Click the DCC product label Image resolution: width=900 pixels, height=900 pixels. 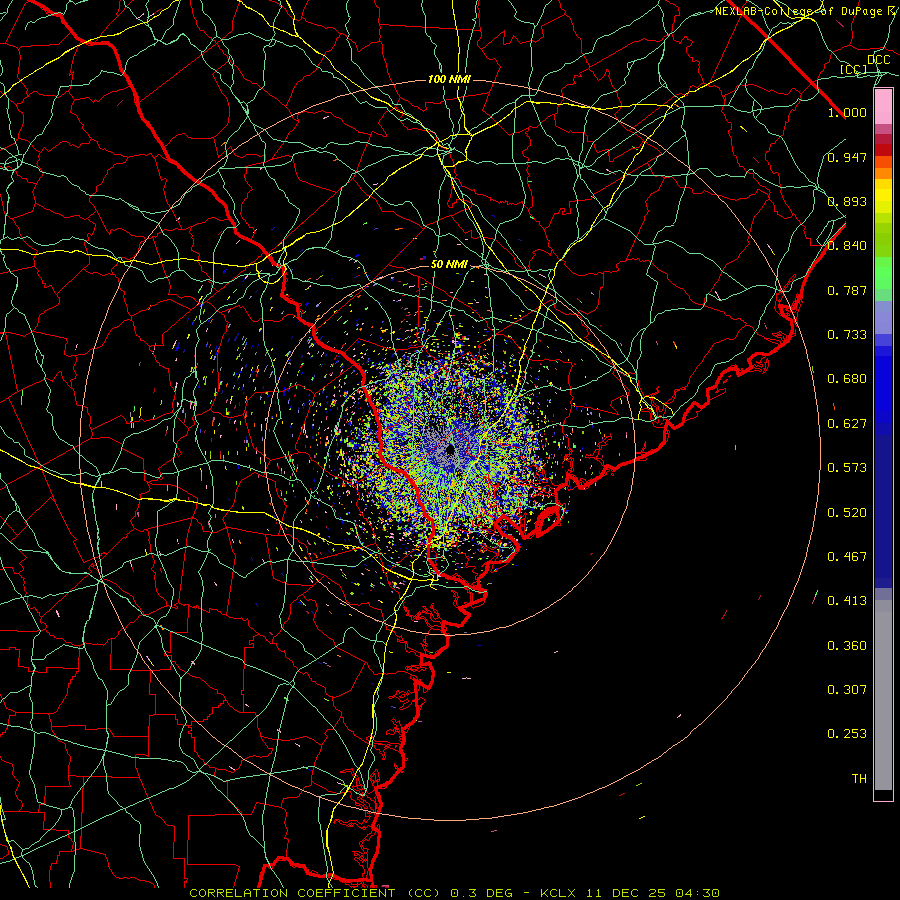pyautogui.click(x=878, y=60)
